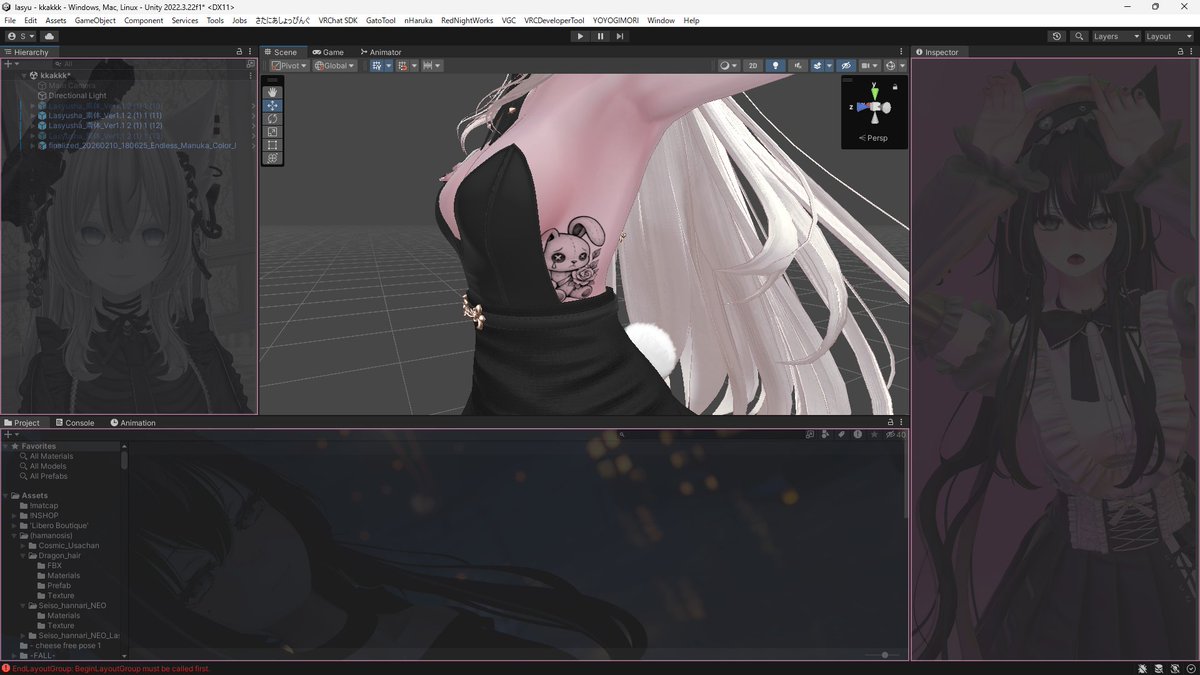Lock the Hierarchy panel

pyautogui.click(x=239, y=52)
